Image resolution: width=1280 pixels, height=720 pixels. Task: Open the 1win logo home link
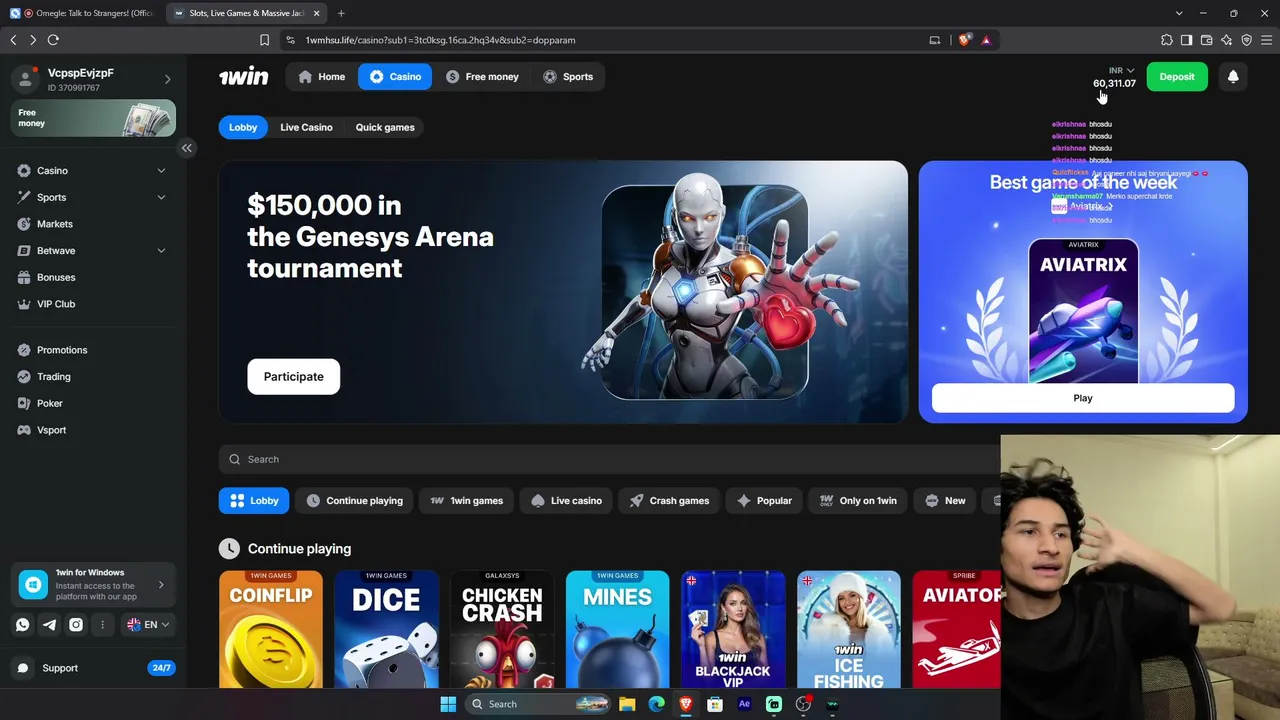point(243,77)
